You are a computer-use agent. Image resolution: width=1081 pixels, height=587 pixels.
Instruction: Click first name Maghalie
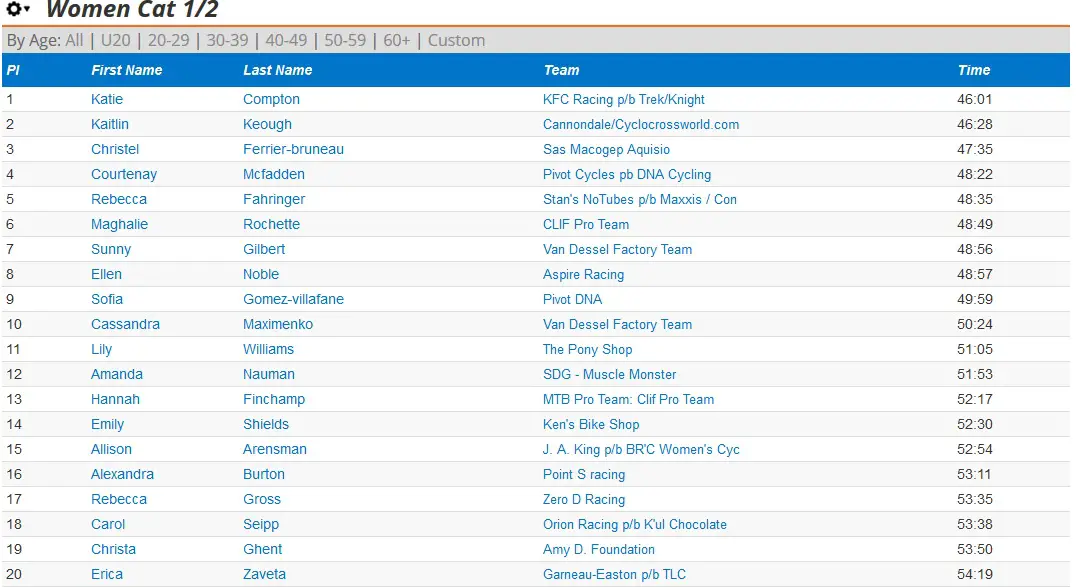pos(119,224)
